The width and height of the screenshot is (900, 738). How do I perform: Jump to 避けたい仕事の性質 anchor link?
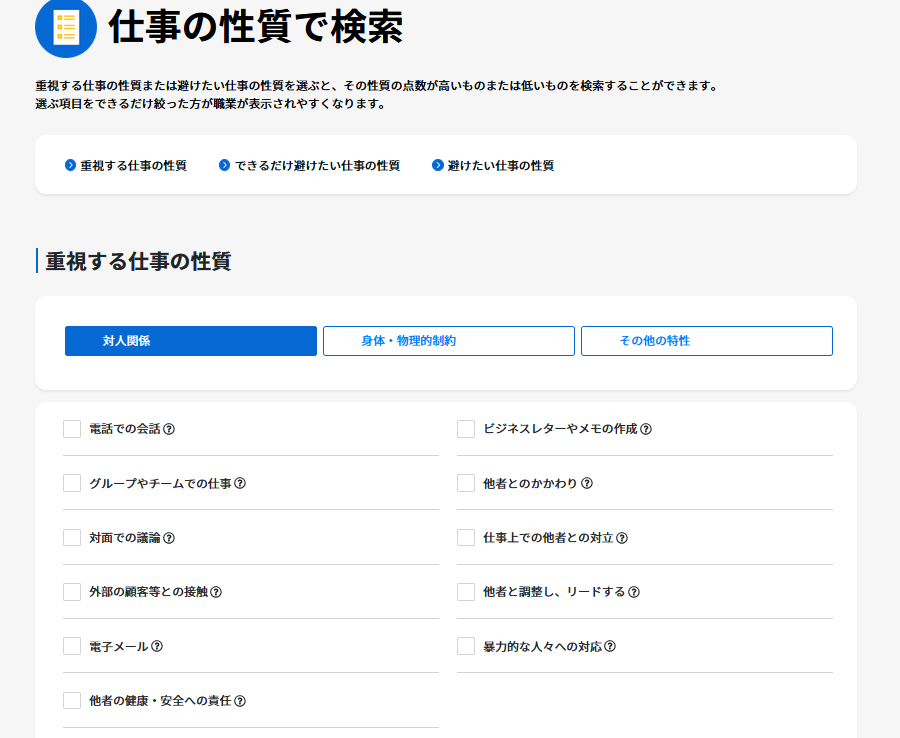(501, 165)
